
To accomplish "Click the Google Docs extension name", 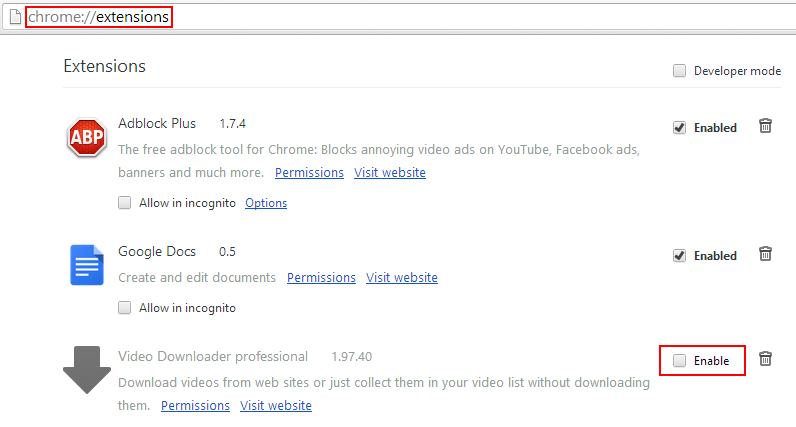I will tap(157, 251).
